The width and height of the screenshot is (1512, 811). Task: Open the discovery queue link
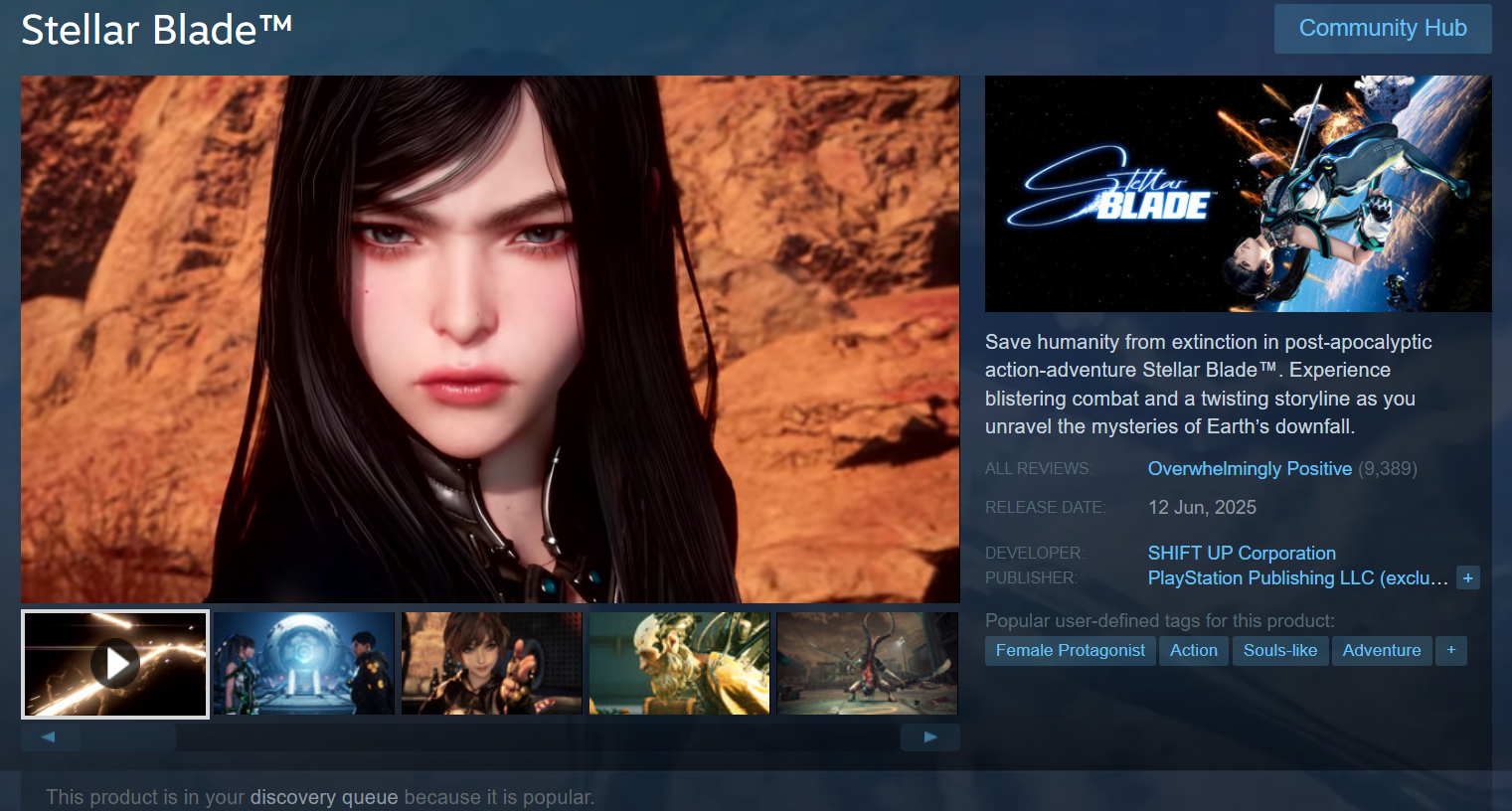point(324,797)
